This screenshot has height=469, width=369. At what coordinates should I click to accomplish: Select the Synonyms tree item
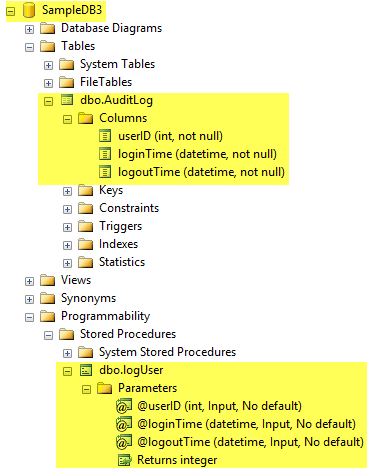click(x=88, y=298)
